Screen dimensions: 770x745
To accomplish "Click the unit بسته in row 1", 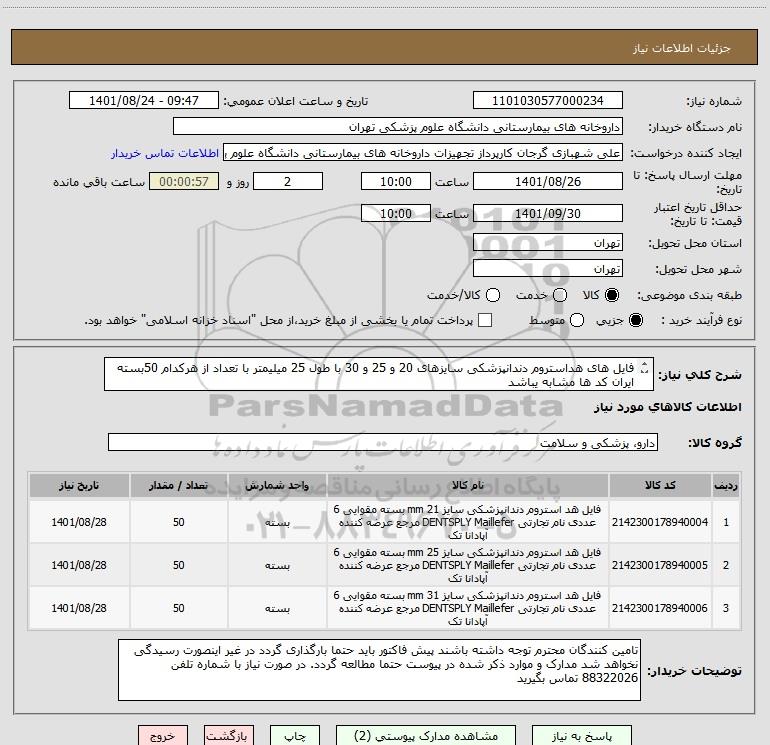I will [x=277, y=523].
